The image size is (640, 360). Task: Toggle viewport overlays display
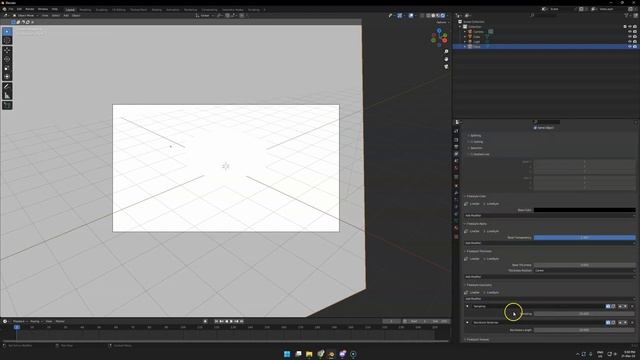[x=411, y=16]
